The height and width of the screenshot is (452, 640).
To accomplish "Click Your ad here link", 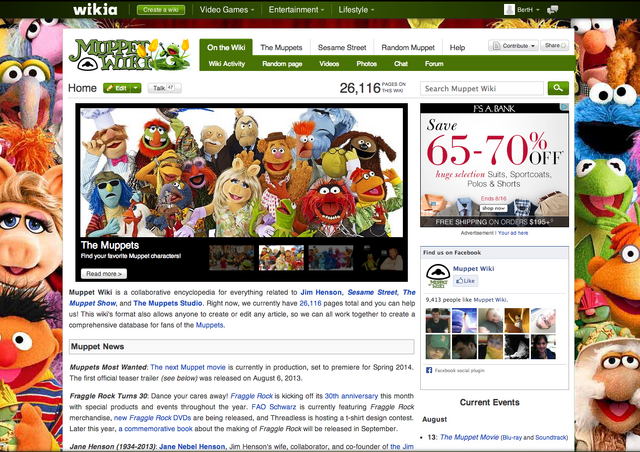I will tap(513, 233).
